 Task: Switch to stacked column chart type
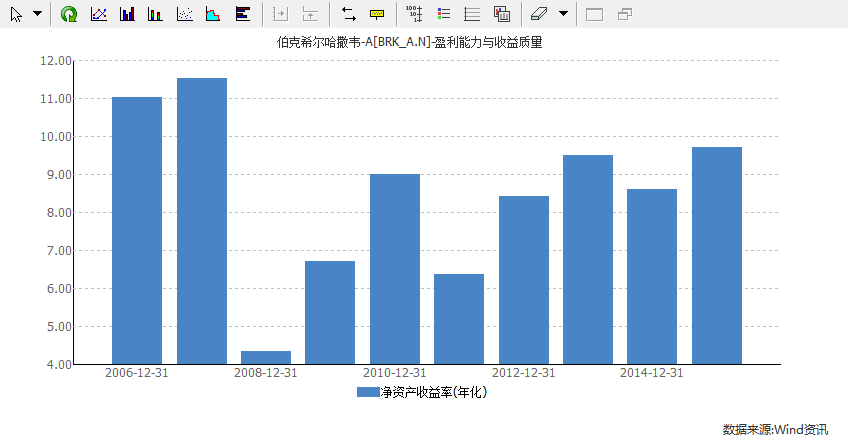(x=155, y=14)
